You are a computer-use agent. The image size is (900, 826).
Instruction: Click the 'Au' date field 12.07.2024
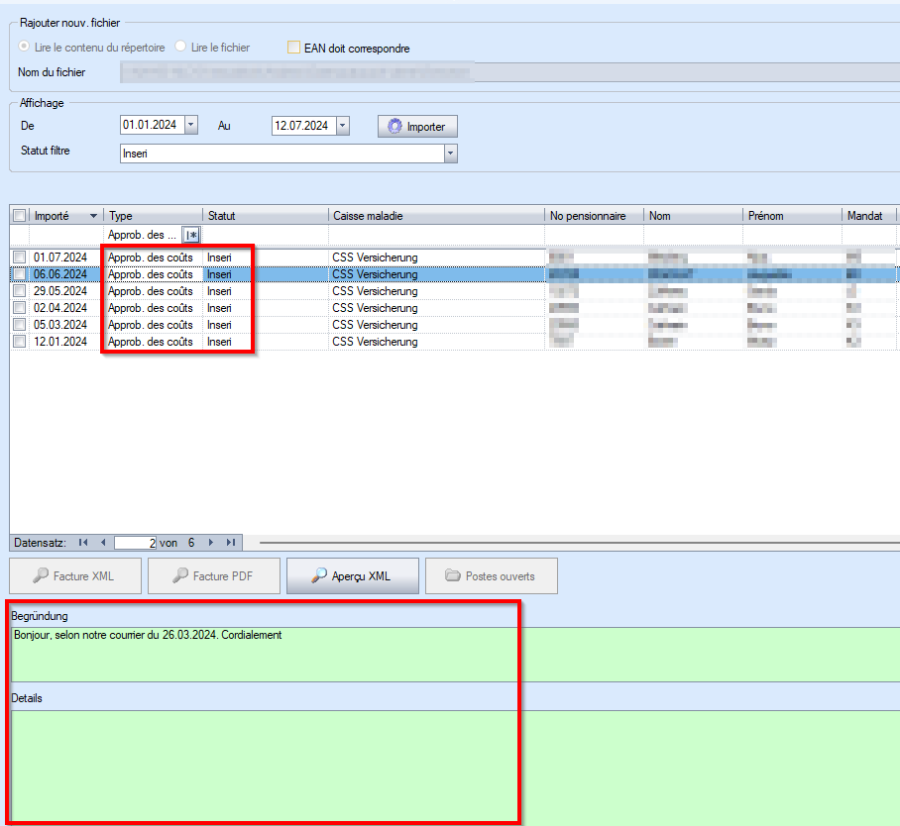(303, 126)
